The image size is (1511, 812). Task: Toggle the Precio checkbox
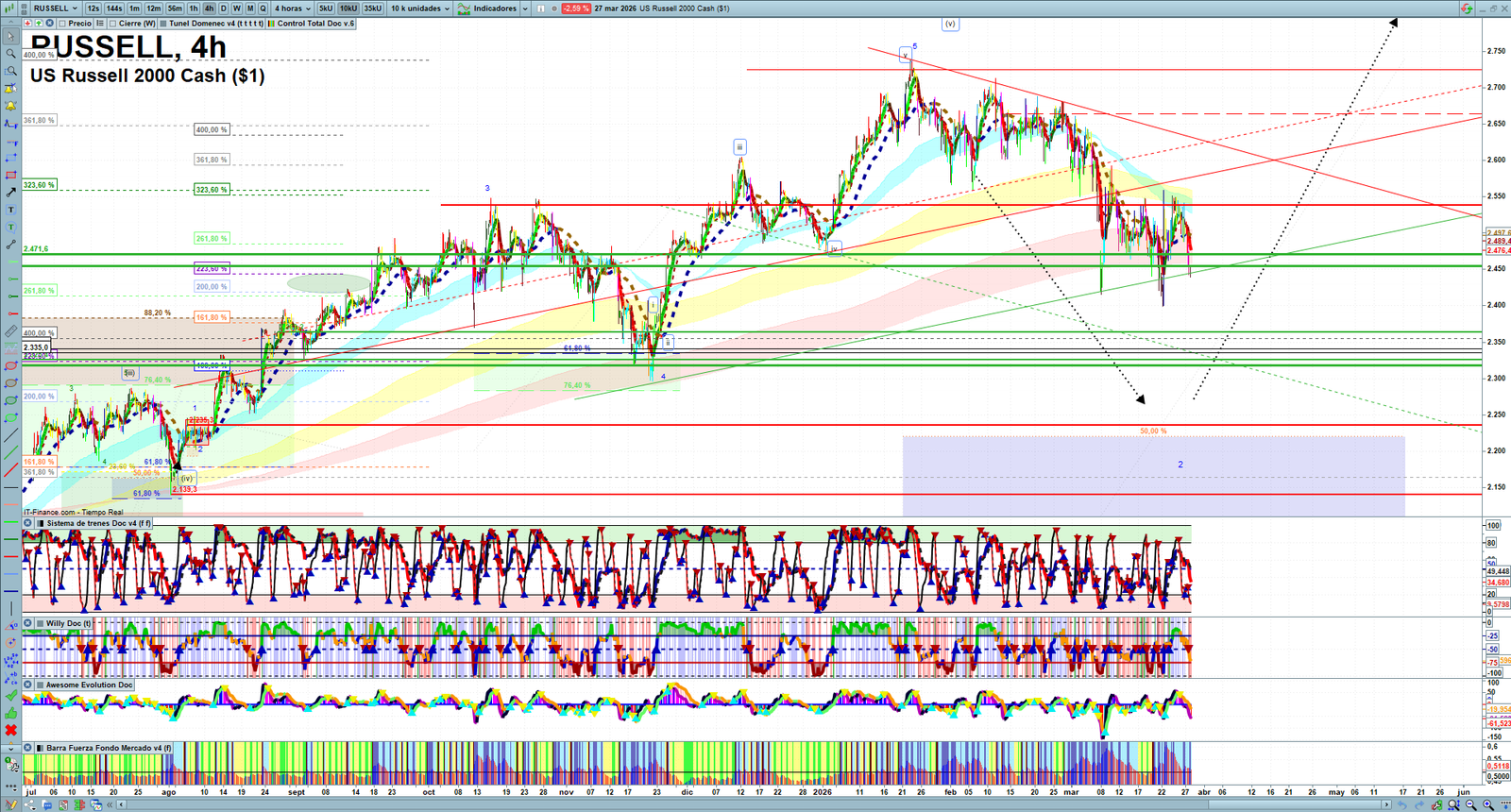click(63, 24)
